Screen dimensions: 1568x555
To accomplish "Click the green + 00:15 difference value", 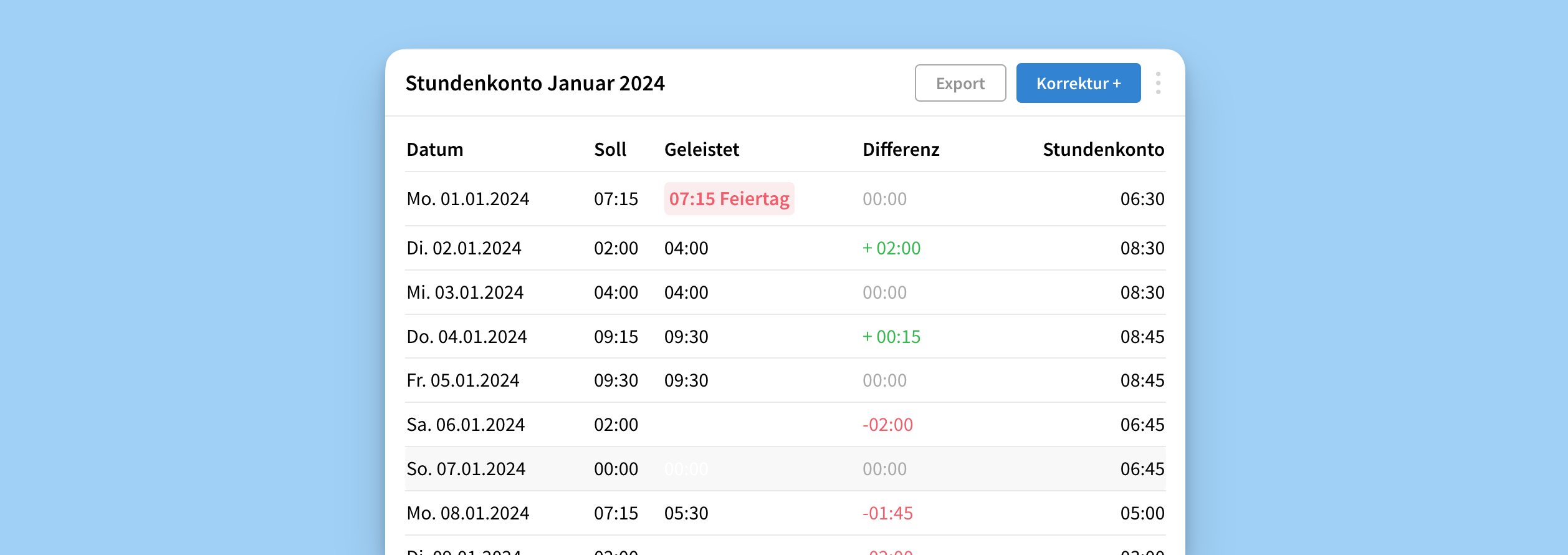I will tap(891, 337).
